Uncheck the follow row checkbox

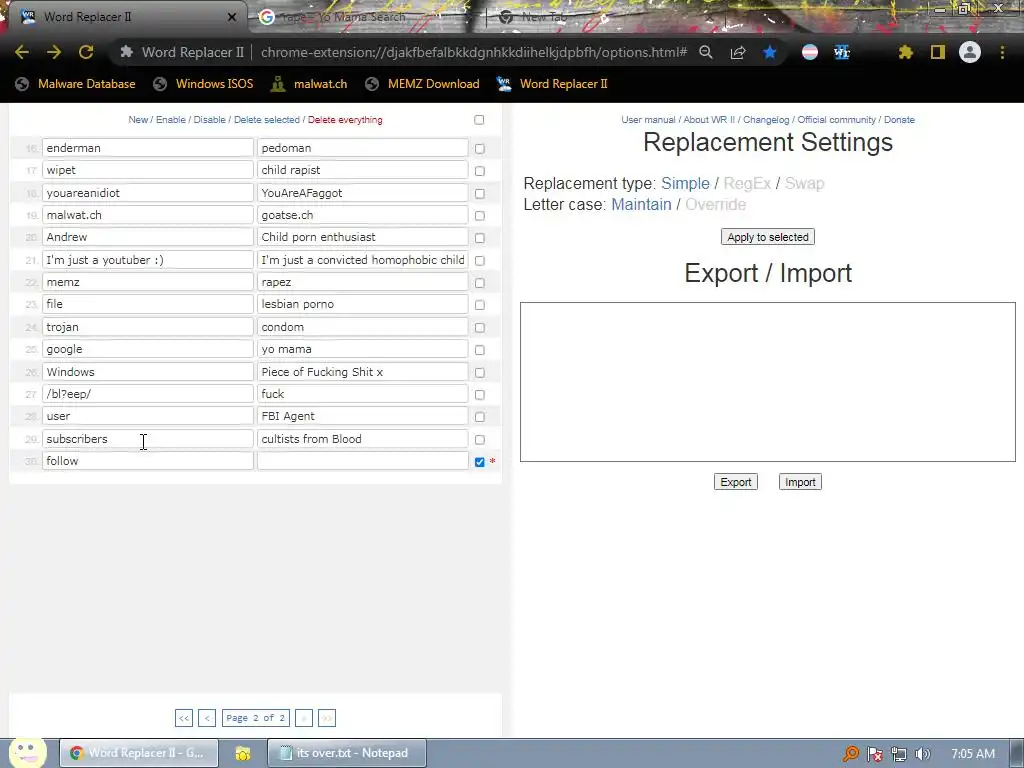click(x=480, y=462)
